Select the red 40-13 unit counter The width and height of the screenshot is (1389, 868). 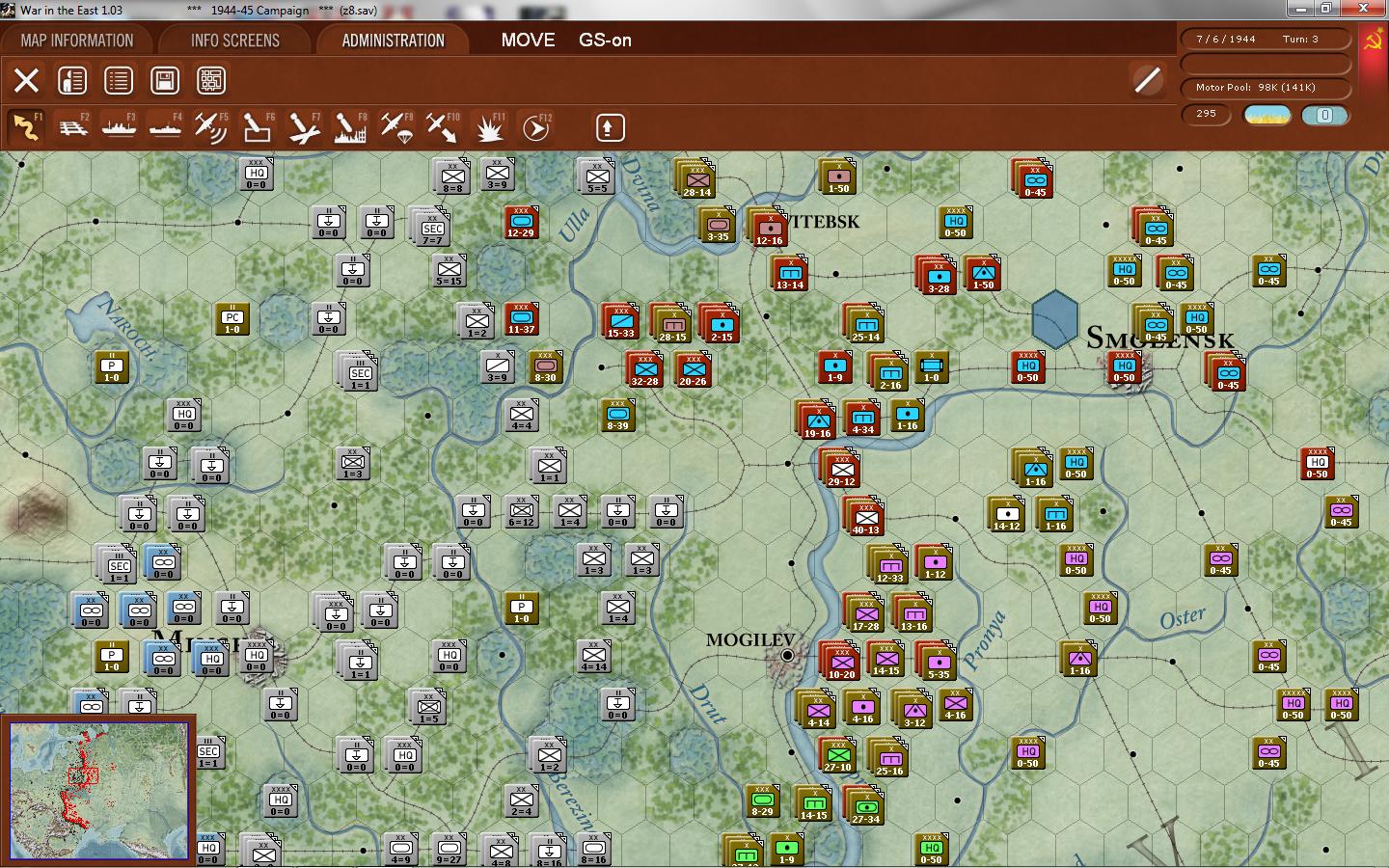865,518
